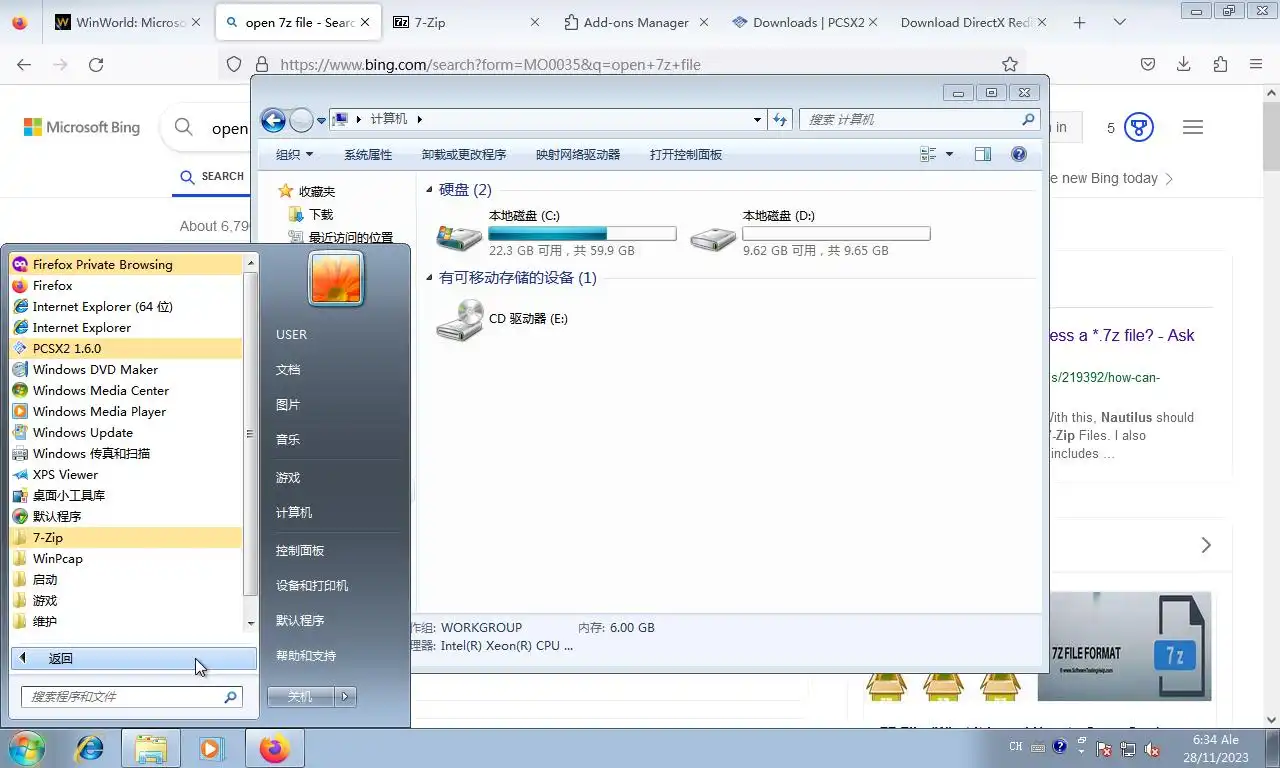The image size is (1280, 768).
Task: Open 文档 from Start menu right pane
Action: point(335,369)
